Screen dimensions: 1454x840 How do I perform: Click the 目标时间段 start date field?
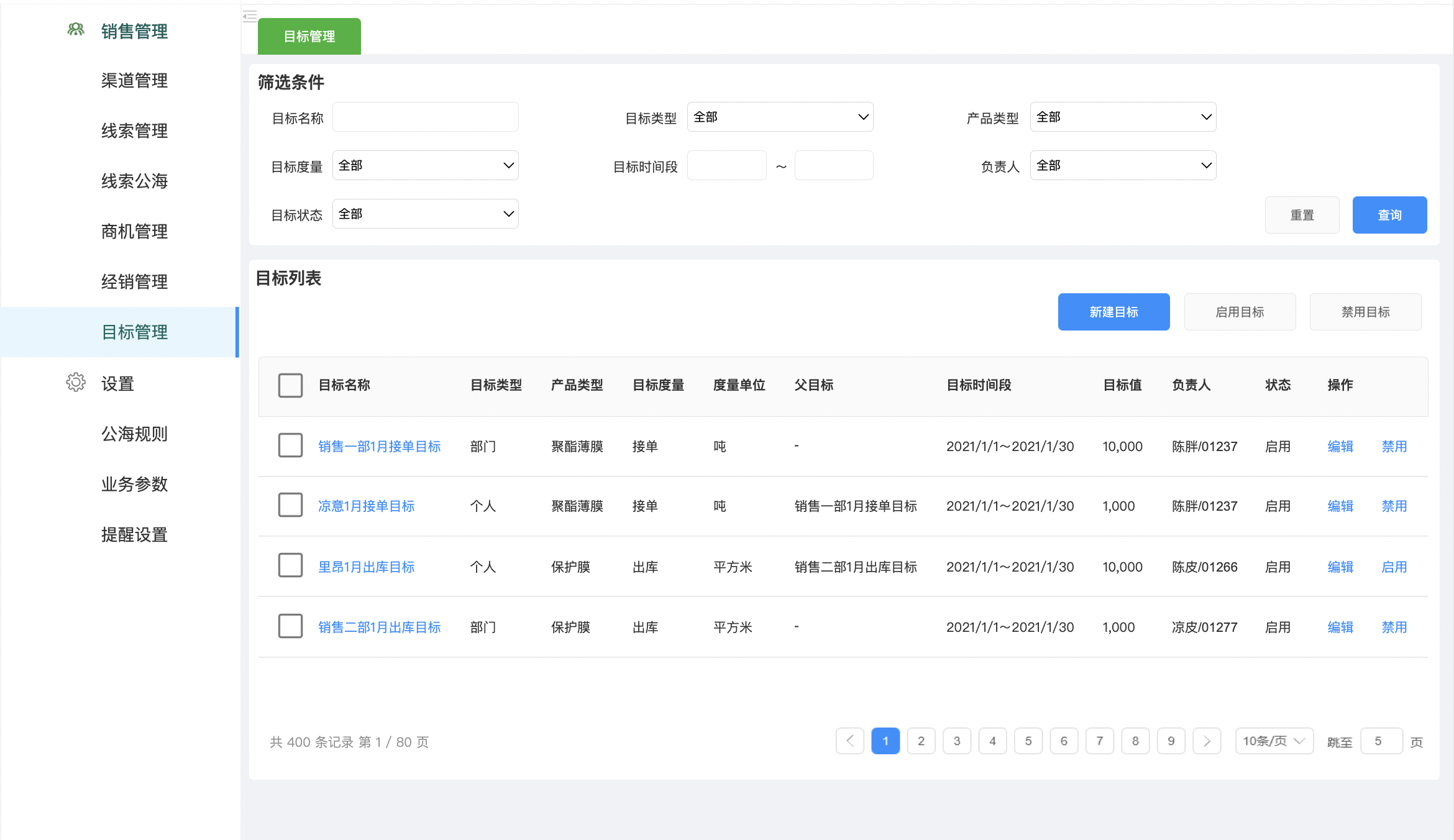pyautogui.click(x=726, y=165)
